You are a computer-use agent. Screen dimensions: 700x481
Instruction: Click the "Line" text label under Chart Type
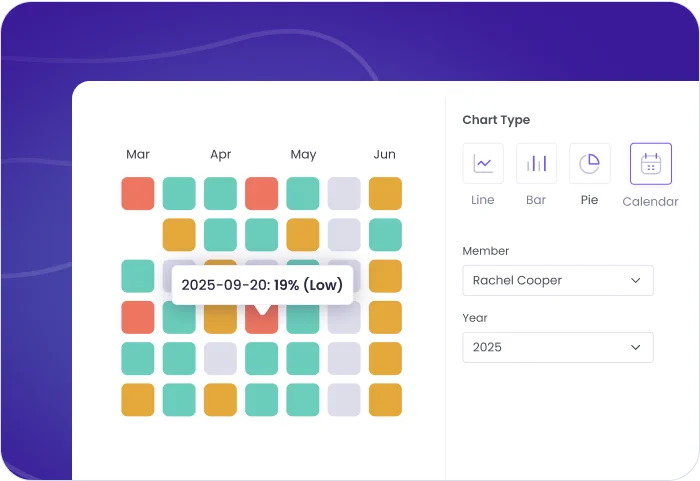(483, 200)
